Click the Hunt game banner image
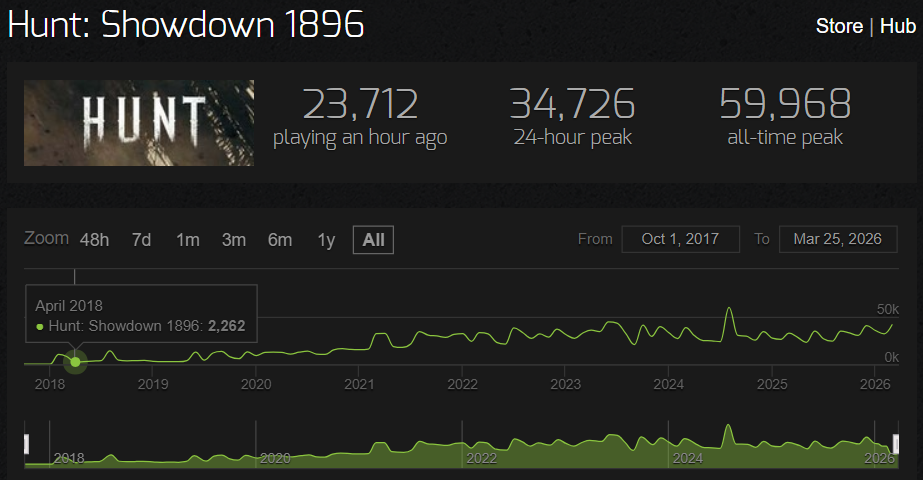 click(139, 123)
